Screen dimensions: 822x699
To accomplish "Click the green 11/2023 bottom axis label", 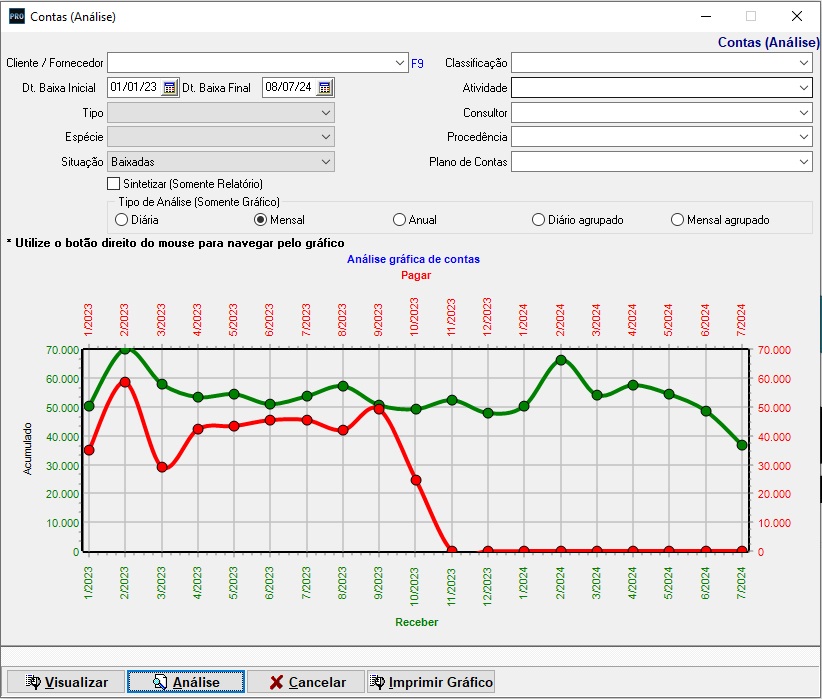I will [451, 587].
